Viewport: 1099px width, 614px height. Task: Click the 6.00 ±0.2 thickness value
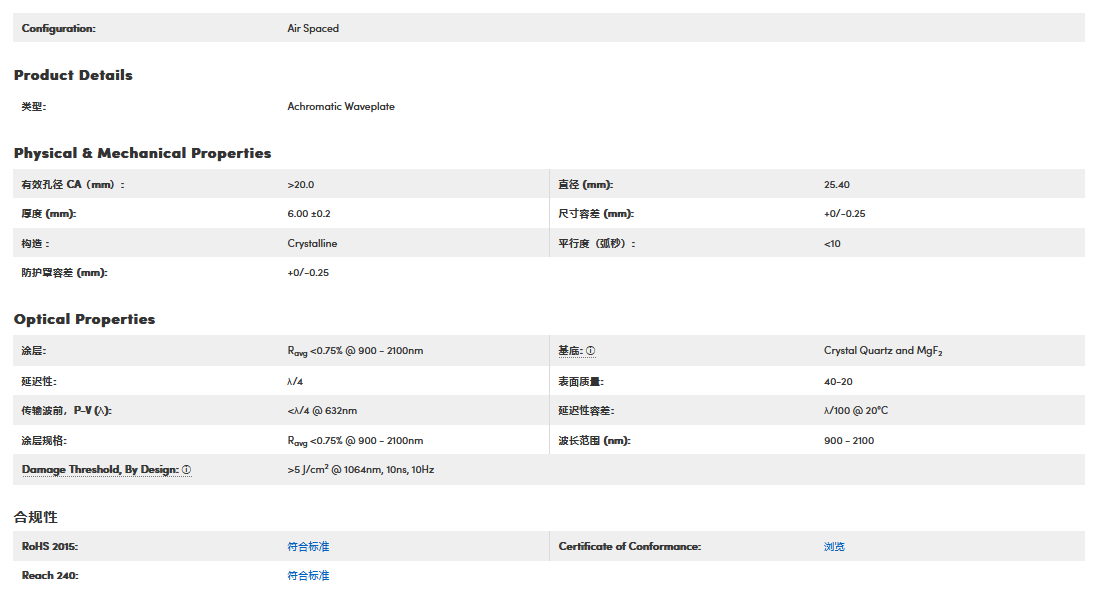click(308, 214)
